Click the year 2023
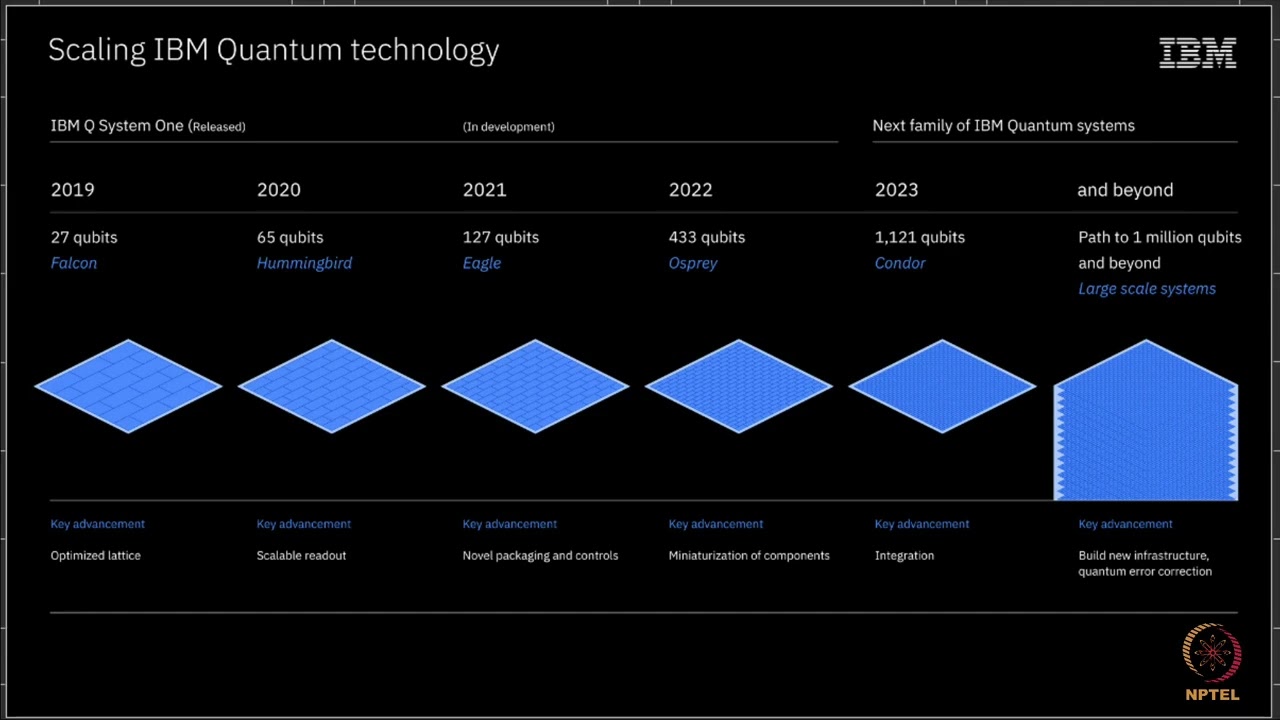 coord(896,190)
